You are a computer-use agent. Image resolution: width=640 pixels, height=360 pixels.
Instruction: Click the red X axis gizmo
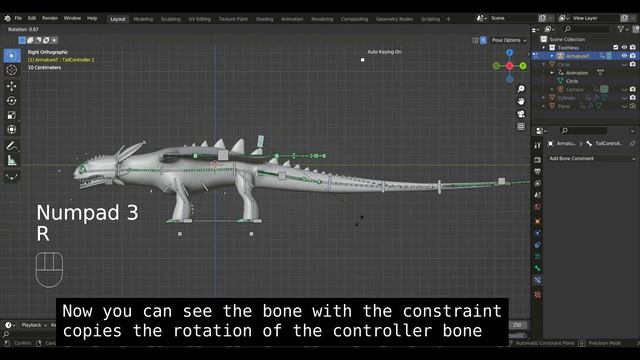[509, 66]
